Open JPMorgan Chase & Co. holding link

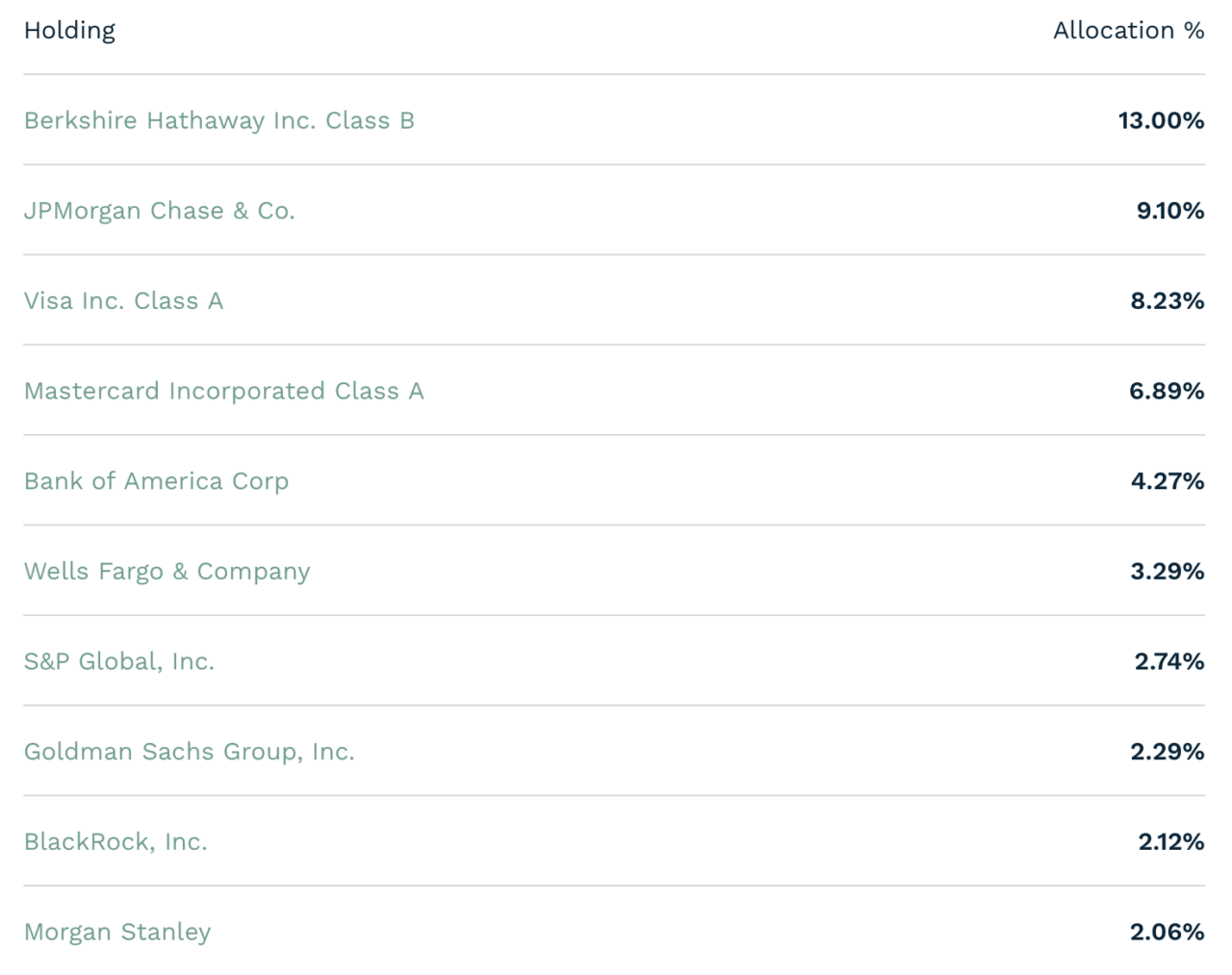(160, 211)
